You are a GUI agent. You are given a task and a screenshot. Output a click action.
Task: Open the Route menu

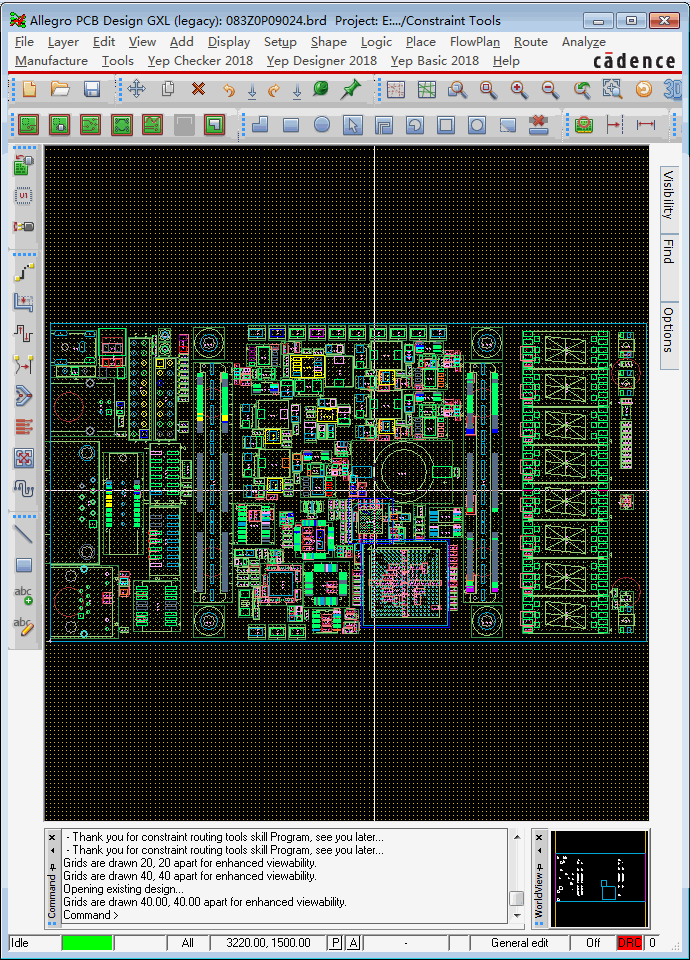[530, 42]
